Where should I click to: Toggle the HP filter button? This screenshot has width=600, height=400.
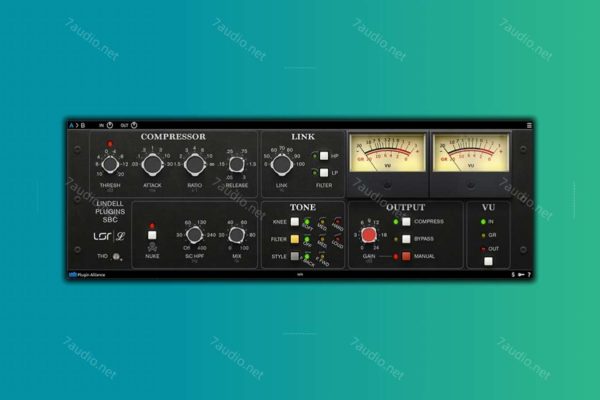tap(324, 156)
